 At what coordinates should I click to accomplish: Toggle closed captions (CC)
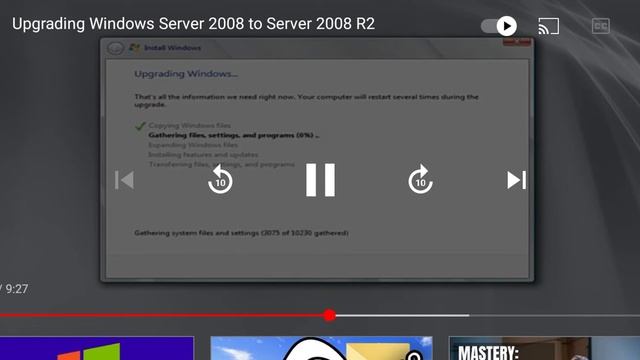pos(601,26)
